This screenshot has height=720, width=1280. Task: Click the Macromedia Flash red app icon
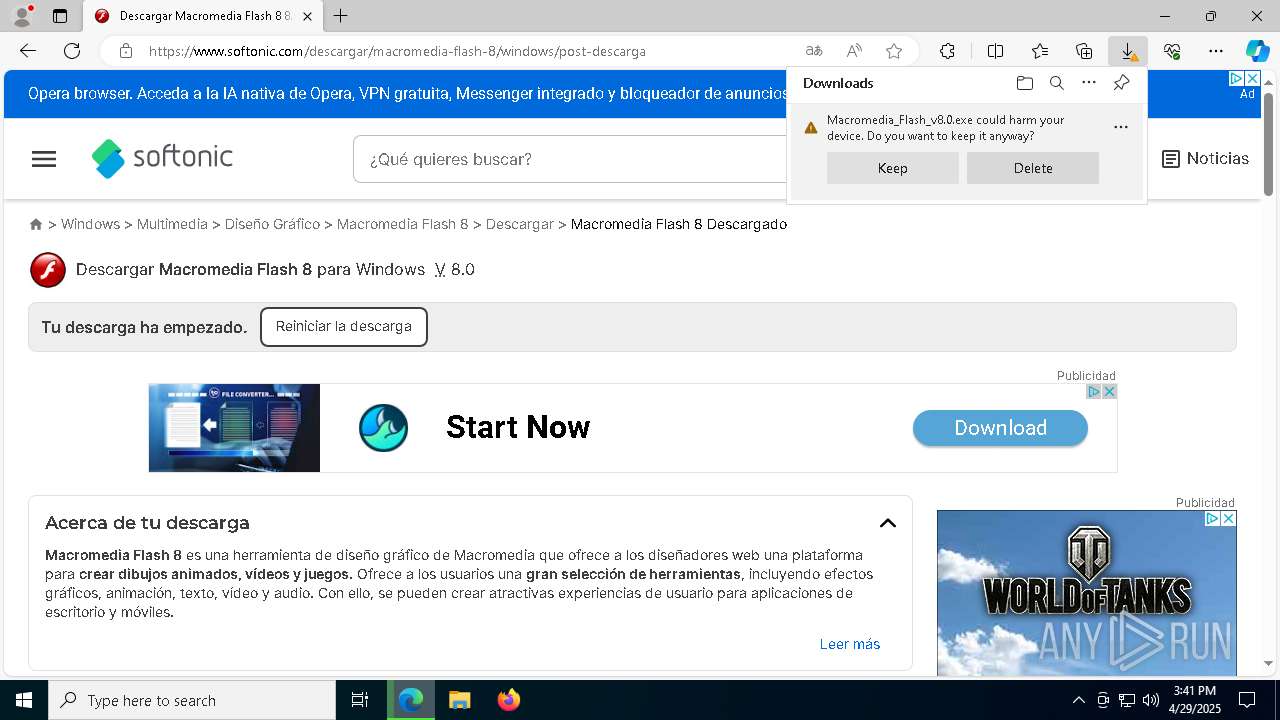[48, 270]
